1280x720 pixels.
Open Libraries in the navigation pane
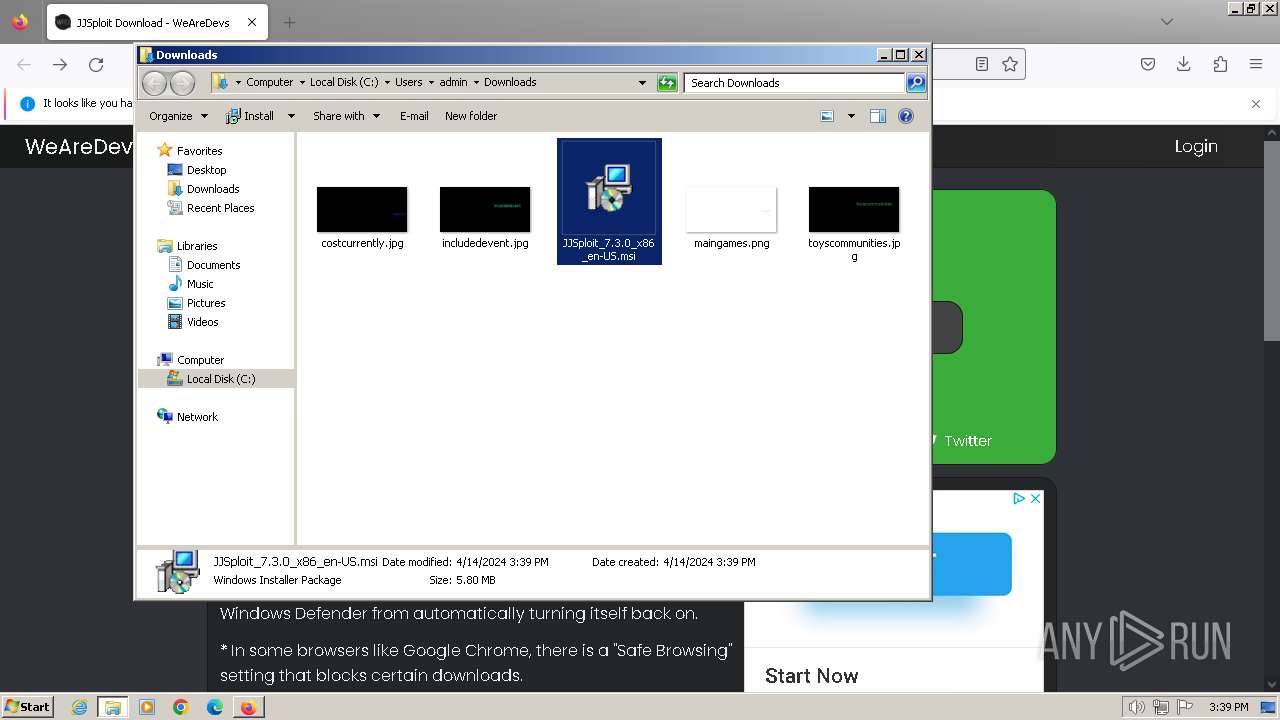[x=197, y=246]
